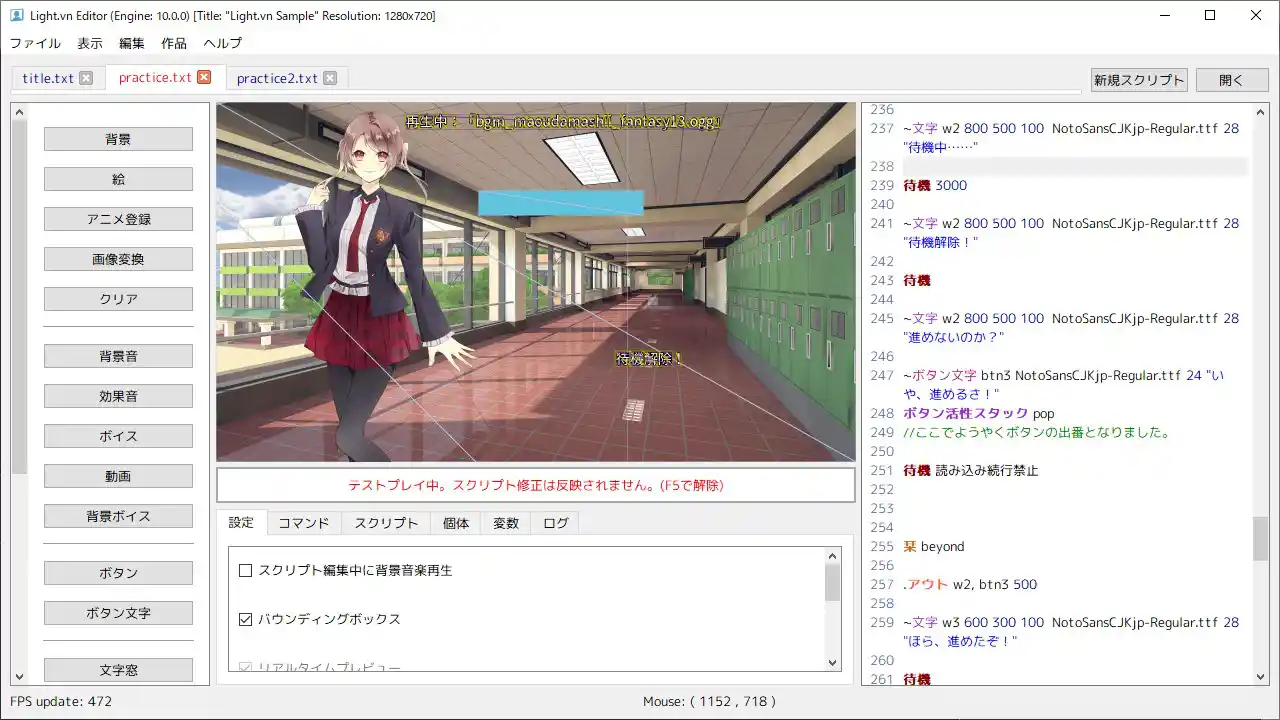This screenshot has height=720, width=1280.
Task: Open the 表示 menu
Action: point(90,43)
